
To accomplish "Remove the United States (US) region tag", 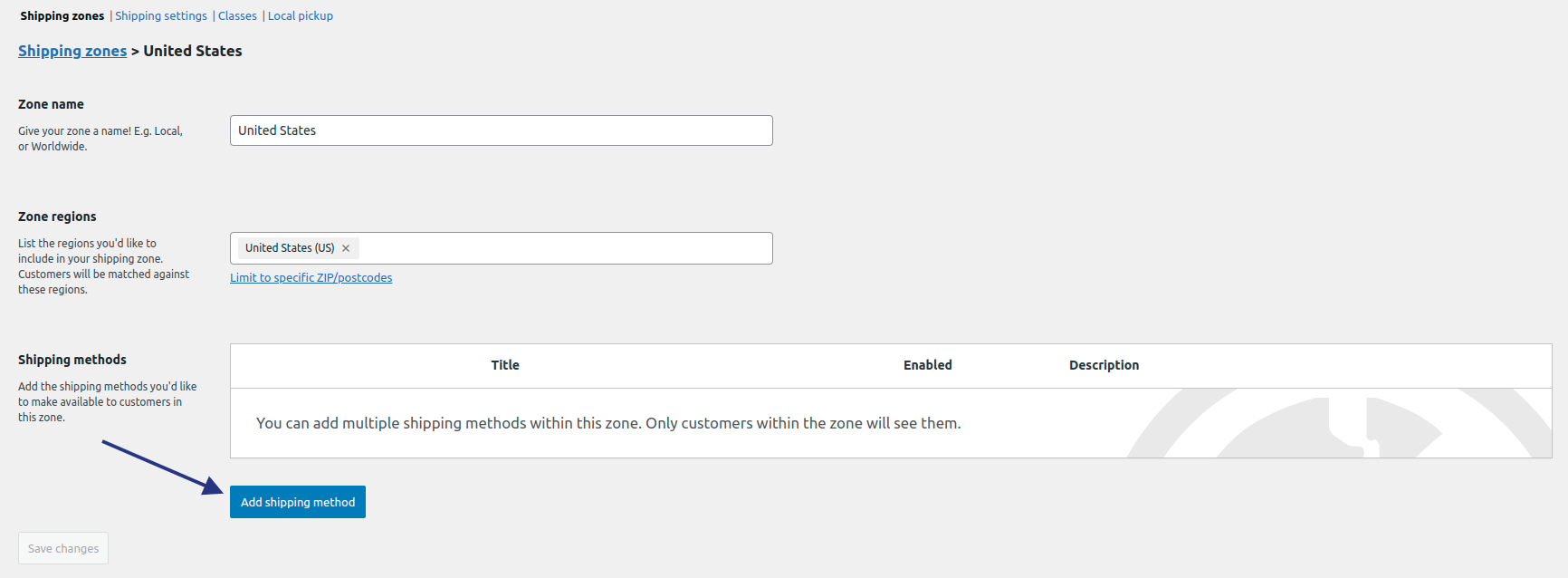I will pos(346,248).
